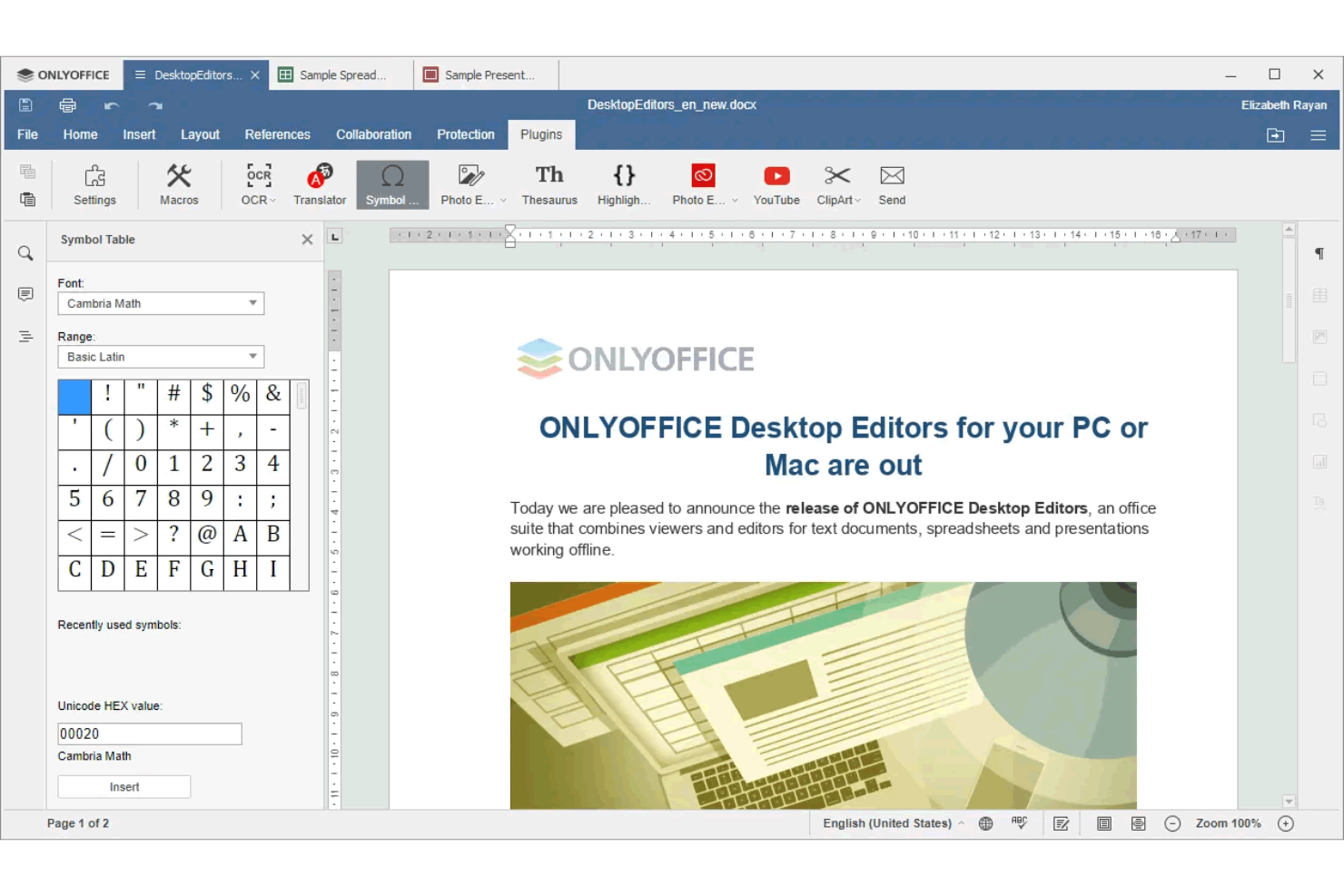Click the Insert button in Symbol Table

coord(124,786)
